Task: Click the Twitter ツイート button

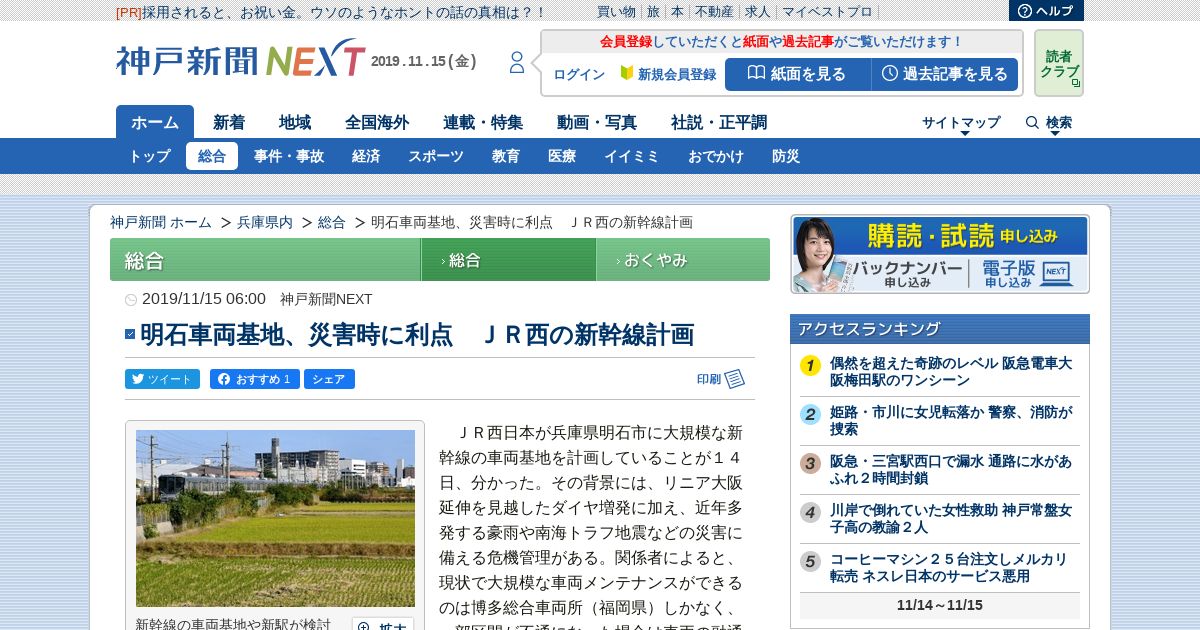Action: click(x=162, y=379)
